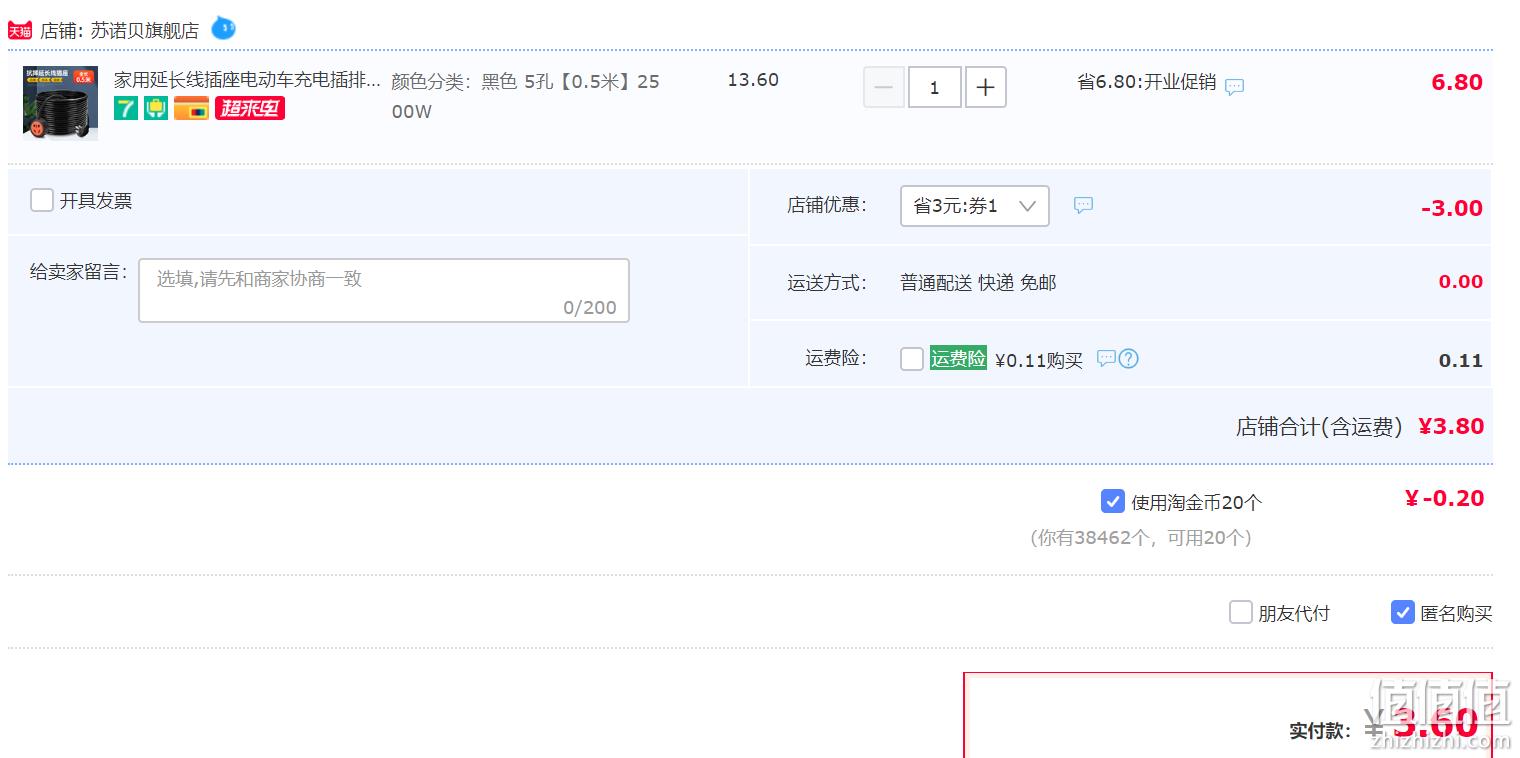
Task: Open the shipping insurance help question icon
Action: click(1129, 358)
